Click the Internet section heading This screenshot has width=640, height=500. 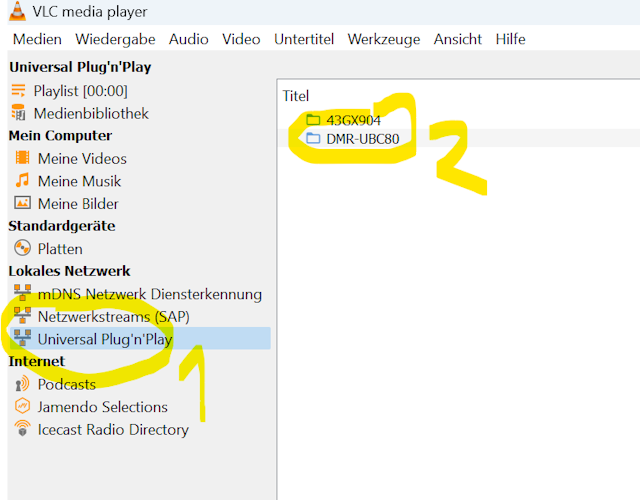tap(36, 361)
